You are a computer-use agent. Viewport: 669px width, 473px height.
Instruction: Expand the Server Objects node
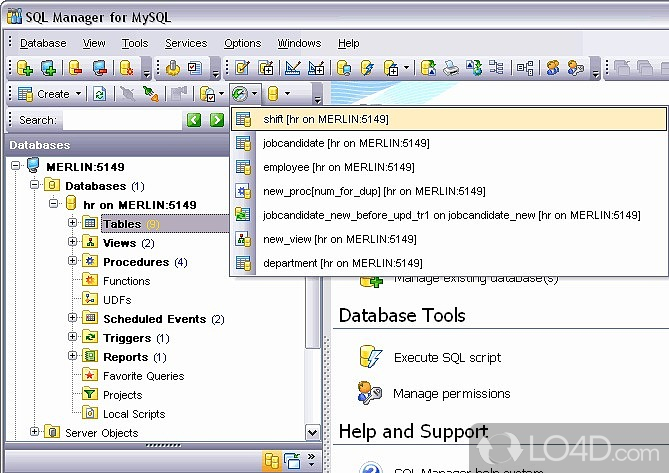[x=35, y=432]
